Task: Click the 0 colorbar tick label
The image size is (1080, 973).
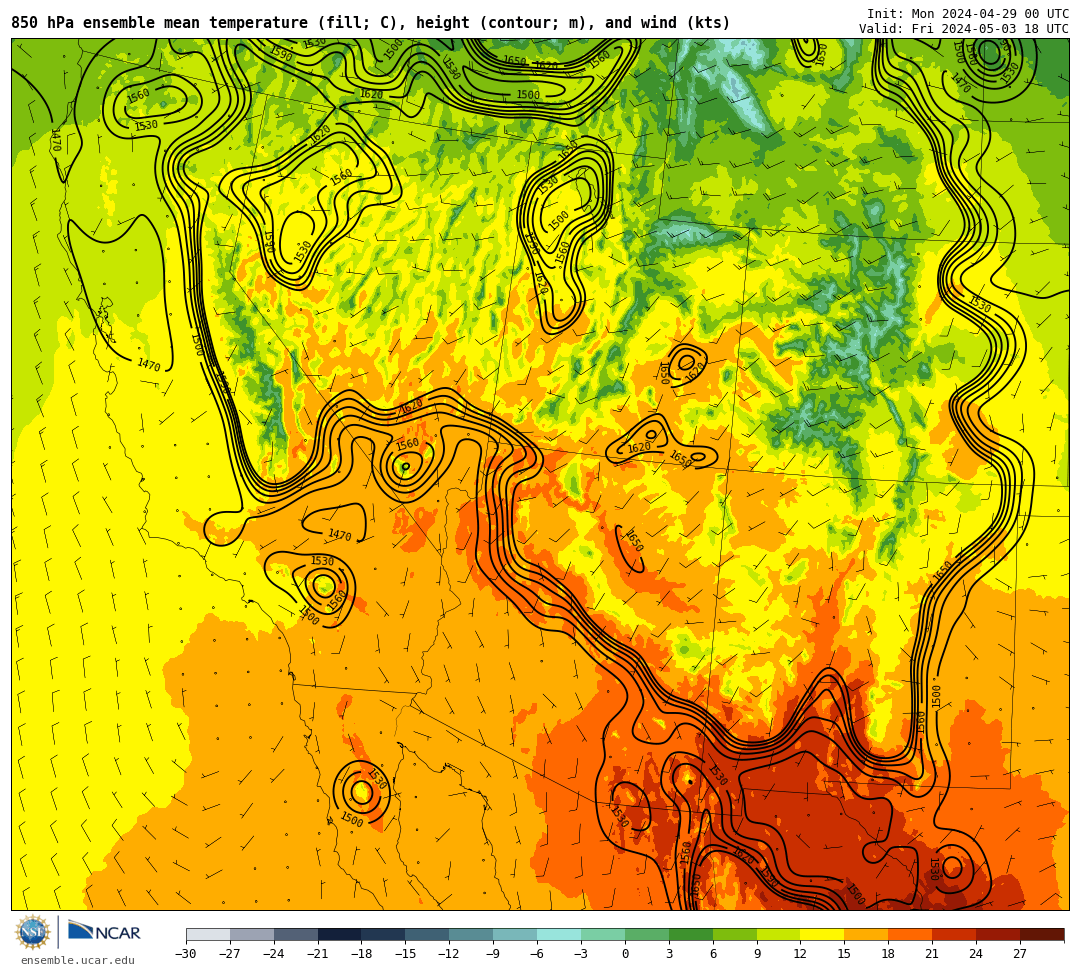Action: [x=625, y=954]
